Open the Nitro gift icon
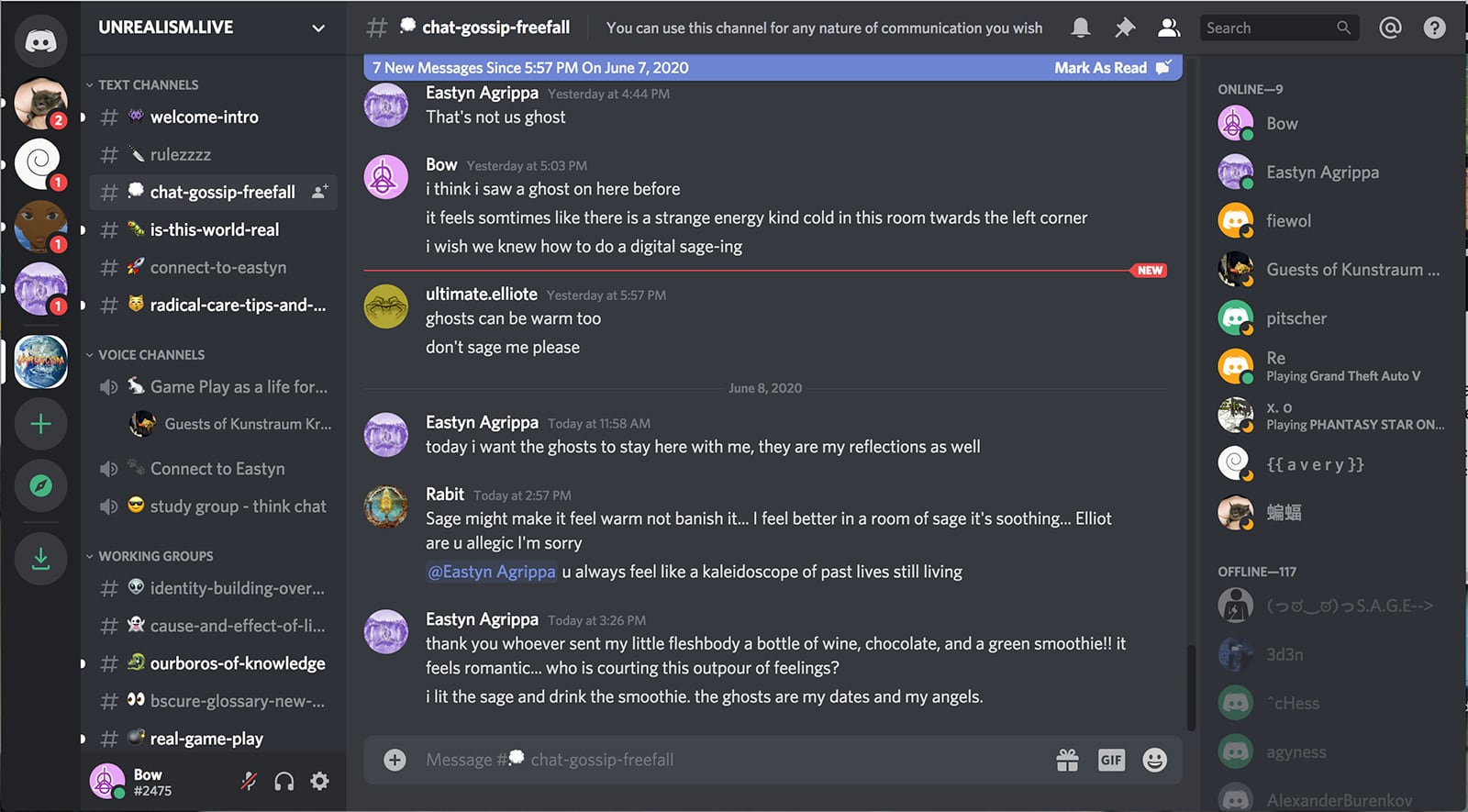The width and height of the screenshot is (1468, 812). pos(1067,760)
